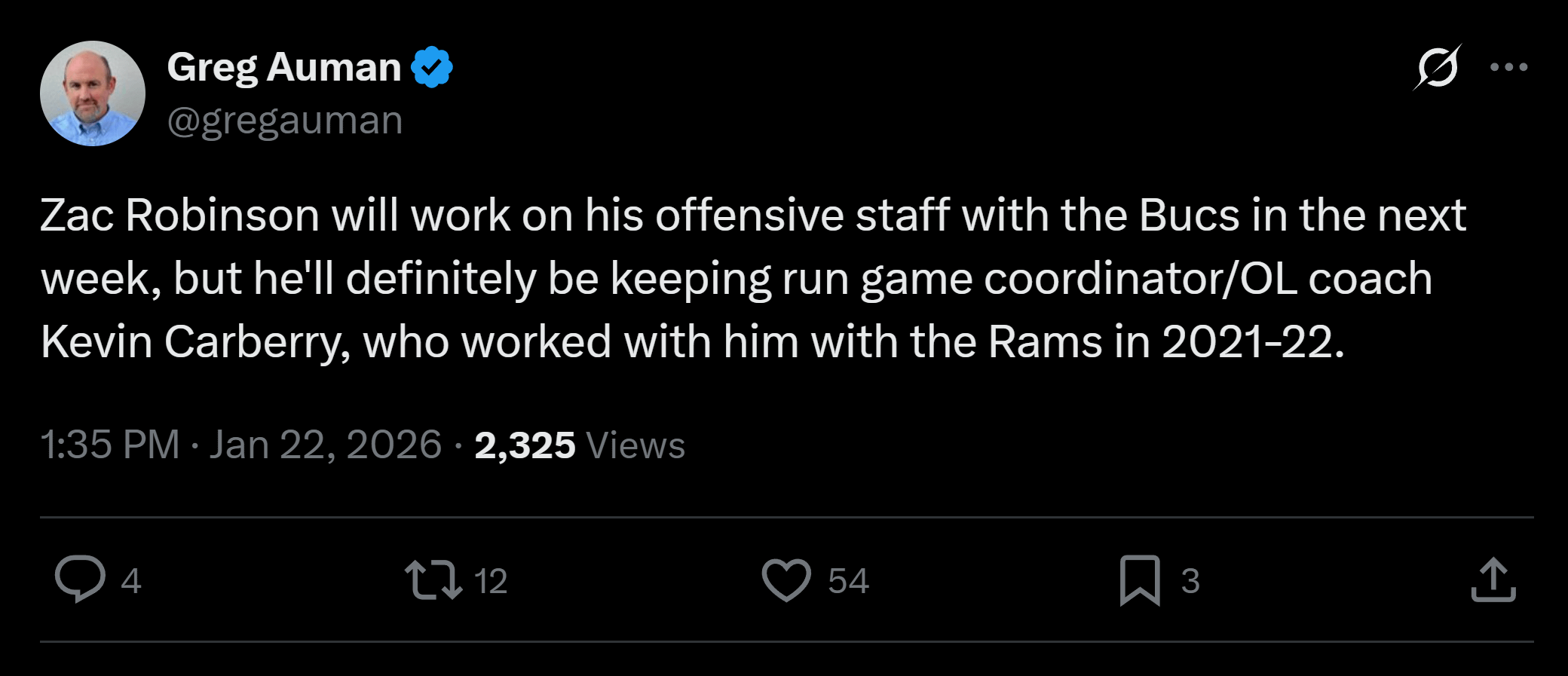Repost this tweet using the arrows icon
The height and width of the screenshot is (676, 1568).
coord(433,580)
